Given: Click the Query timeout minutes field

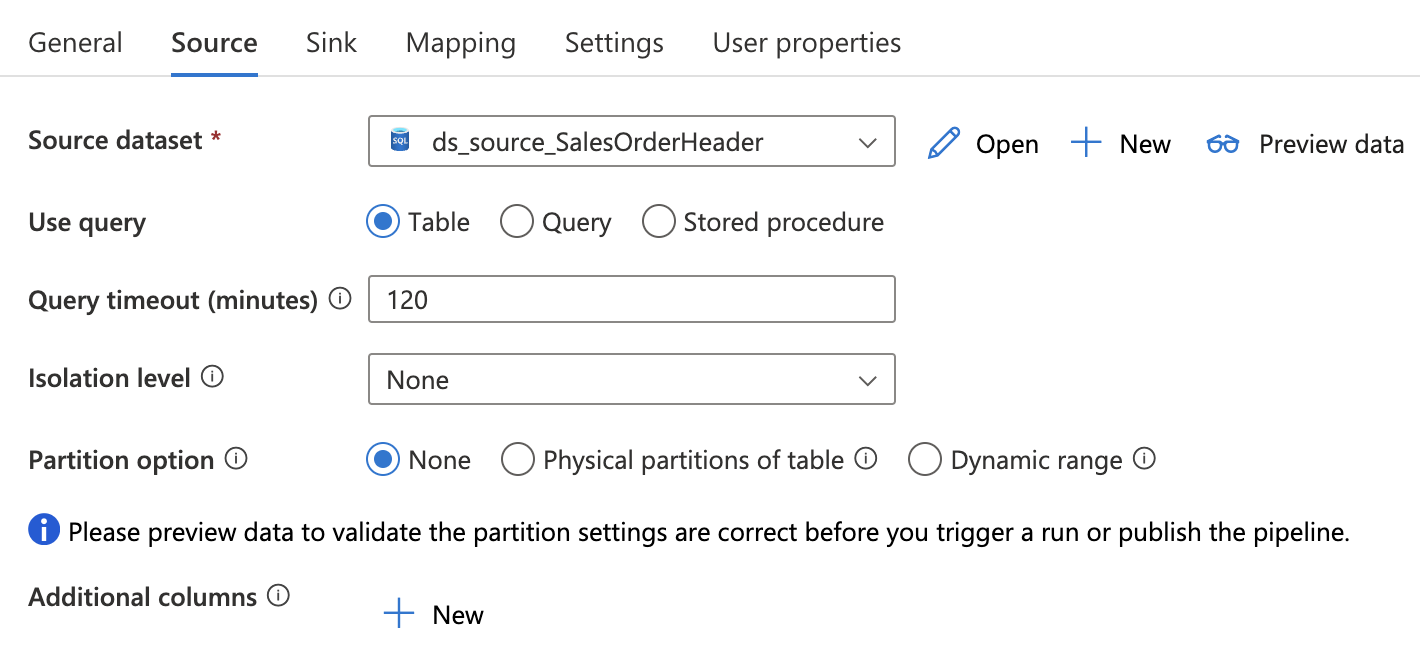Looking at the screenshot, I should coord(631,300).
